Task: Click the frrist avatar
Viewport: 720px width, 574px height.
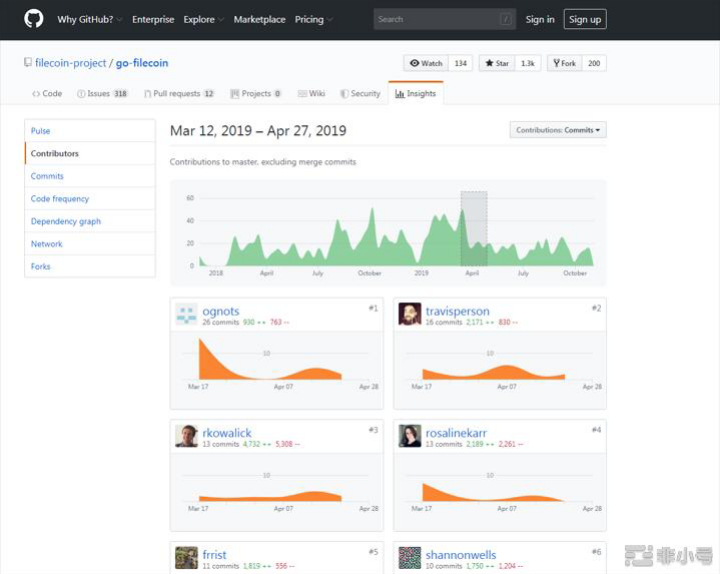Action: tap(186, 558)
